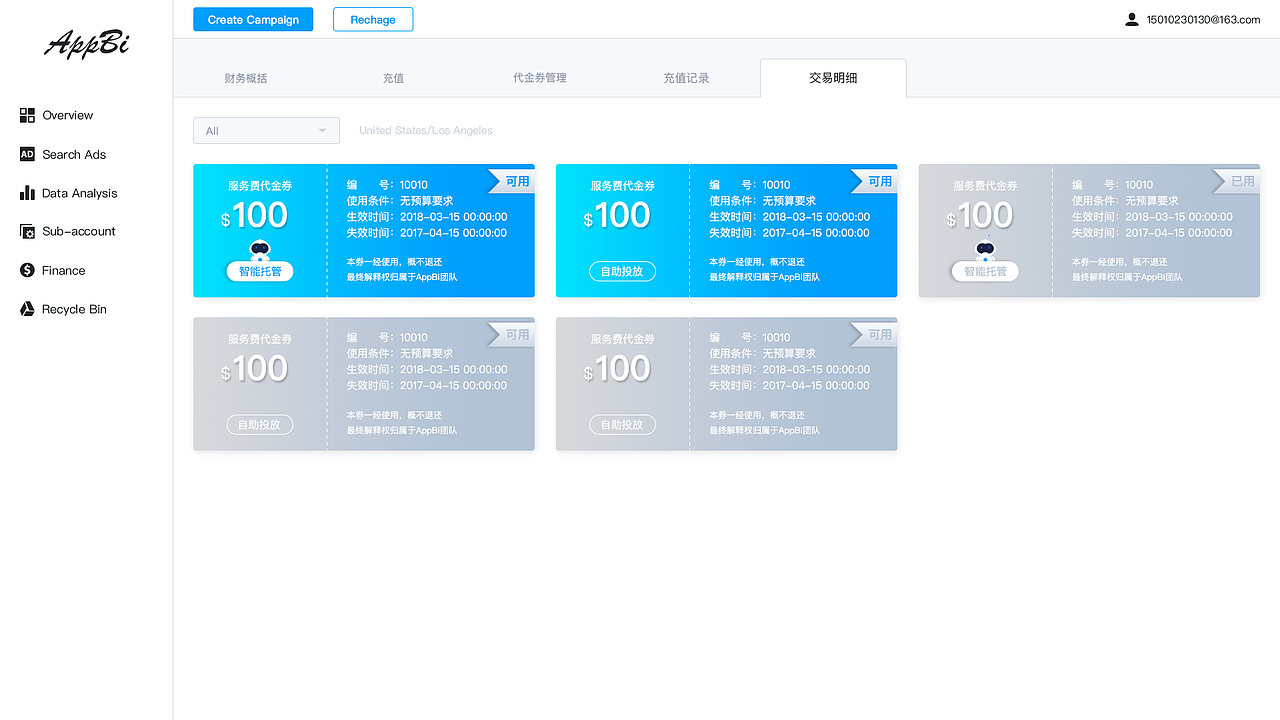Open the Finance section icon
The width and height of the screenshot is (1280, 720).
click(x=27, y=270)
